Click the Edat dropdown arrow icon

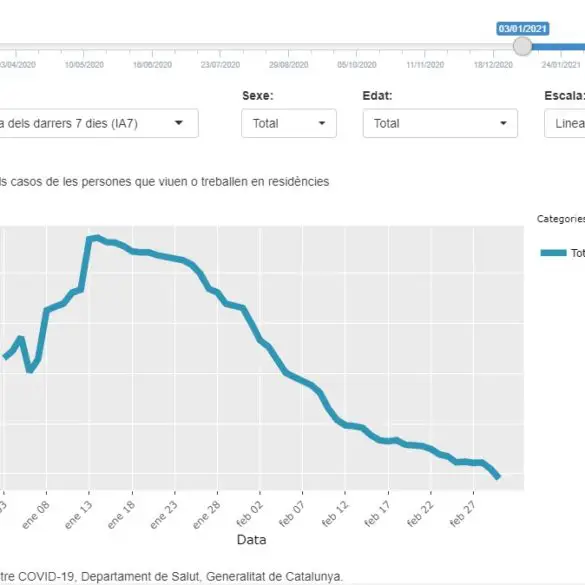click(503, 123)
